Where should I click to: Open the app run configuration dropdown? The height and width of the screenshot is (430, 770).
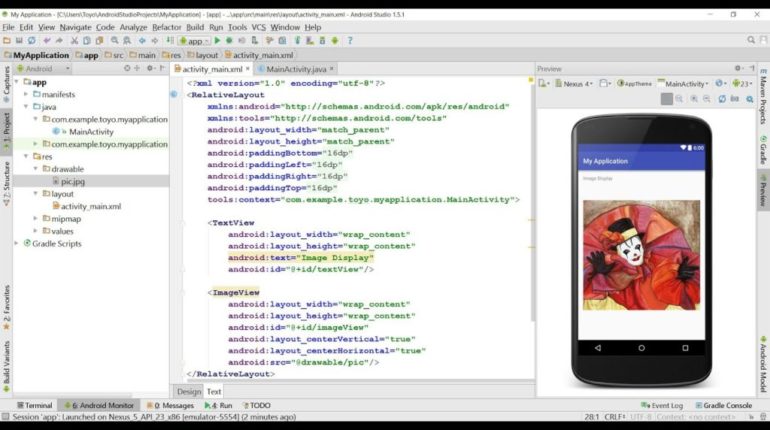click(194, 41)
